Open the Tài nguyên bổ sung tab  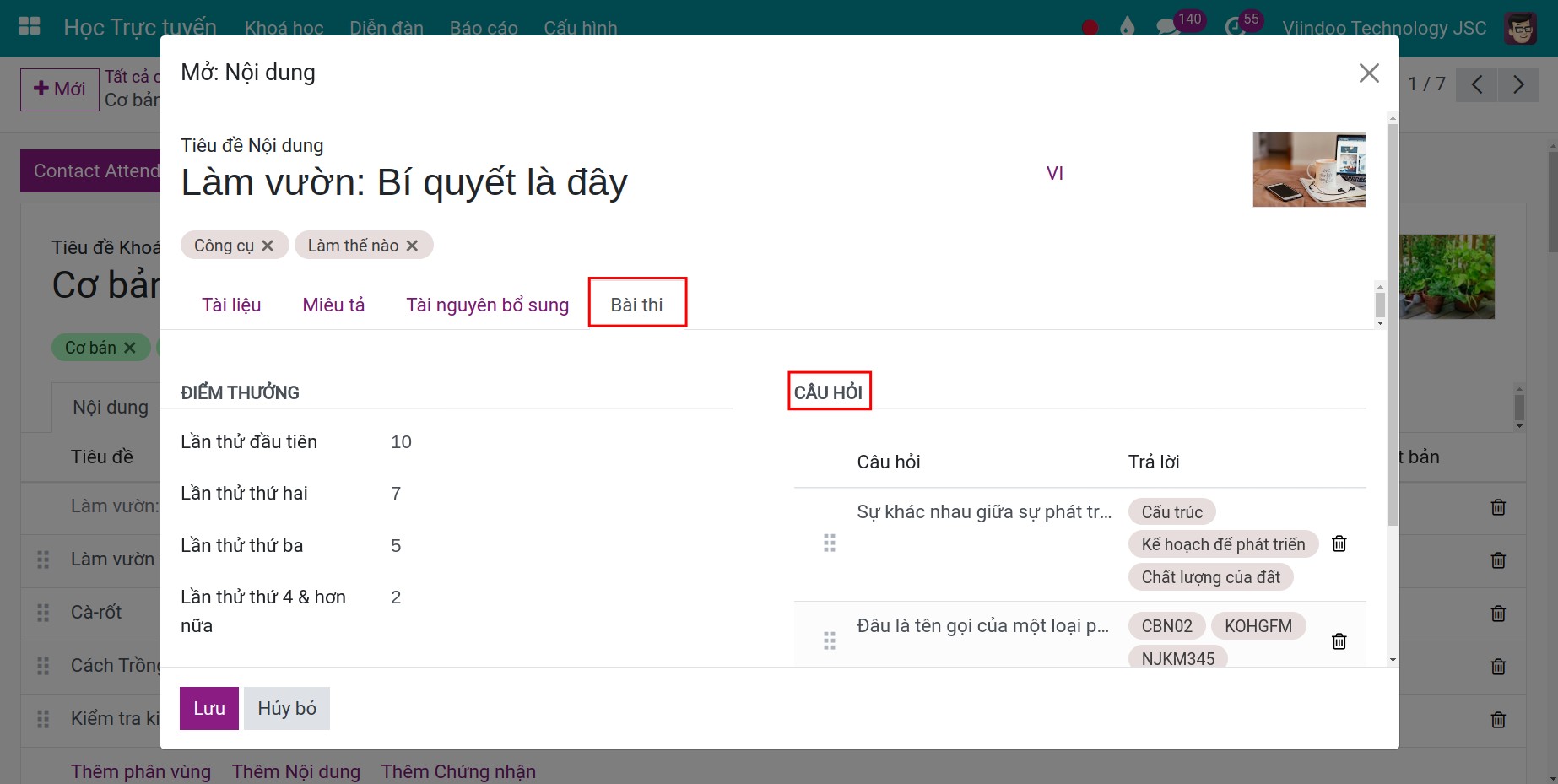[x=488, y=305]
